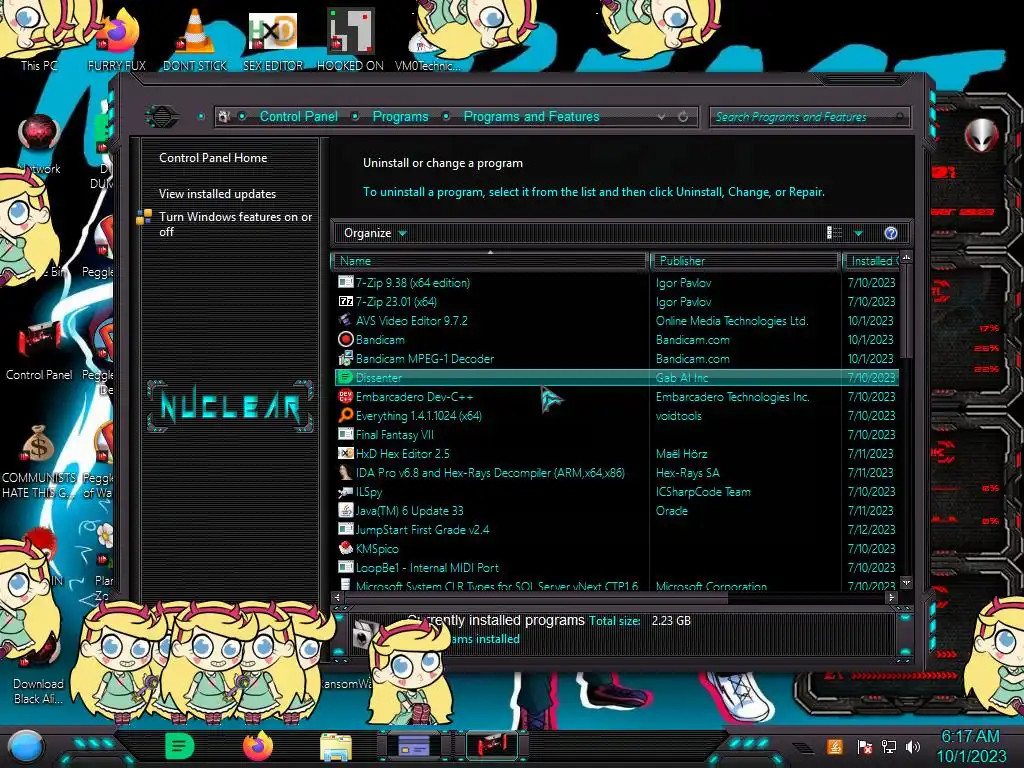Click the horizontal scroll right arrow
This screenshot has width=1024, height=768.
891,597
